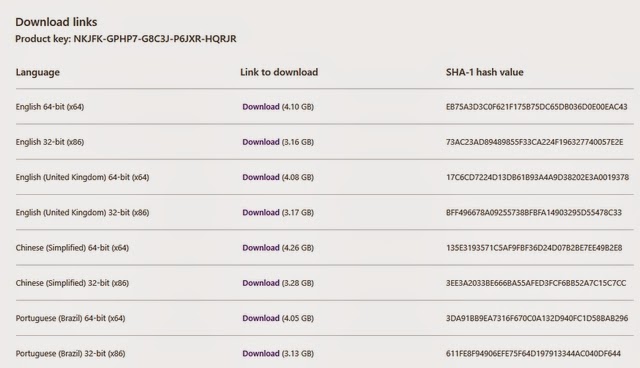This screenshot has height=368, width=640.
Task: Download Chinese Simplified 64-bit (x64) file
Action: [261, 248]
